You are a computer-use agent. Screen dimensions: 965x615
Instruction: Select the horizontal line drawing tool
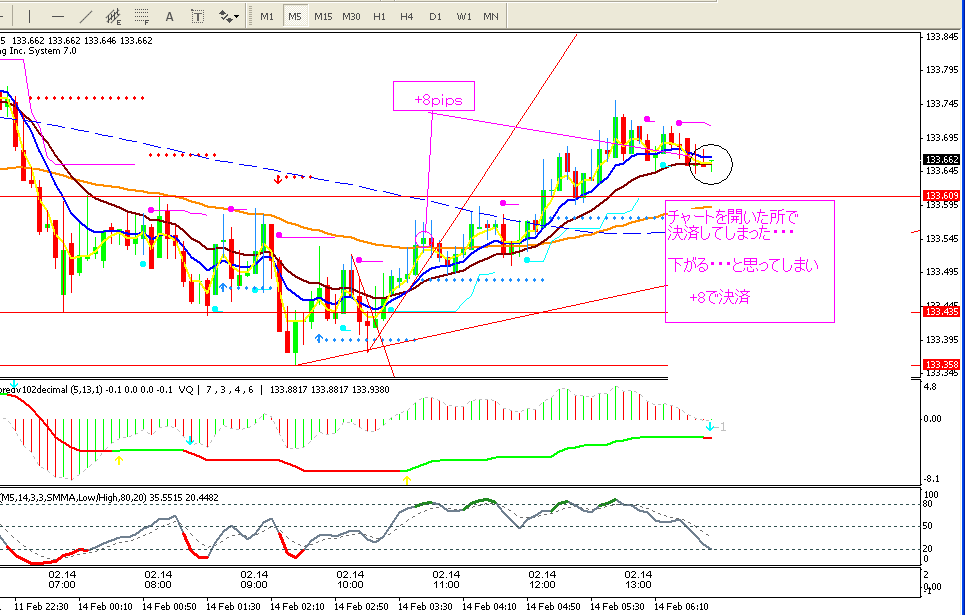[57, 17]
